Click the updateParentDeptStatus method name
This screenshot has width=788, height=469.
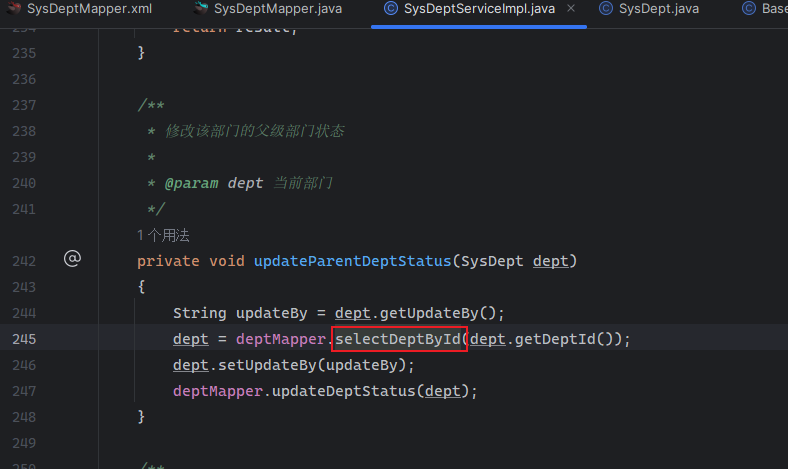[351, 261]
